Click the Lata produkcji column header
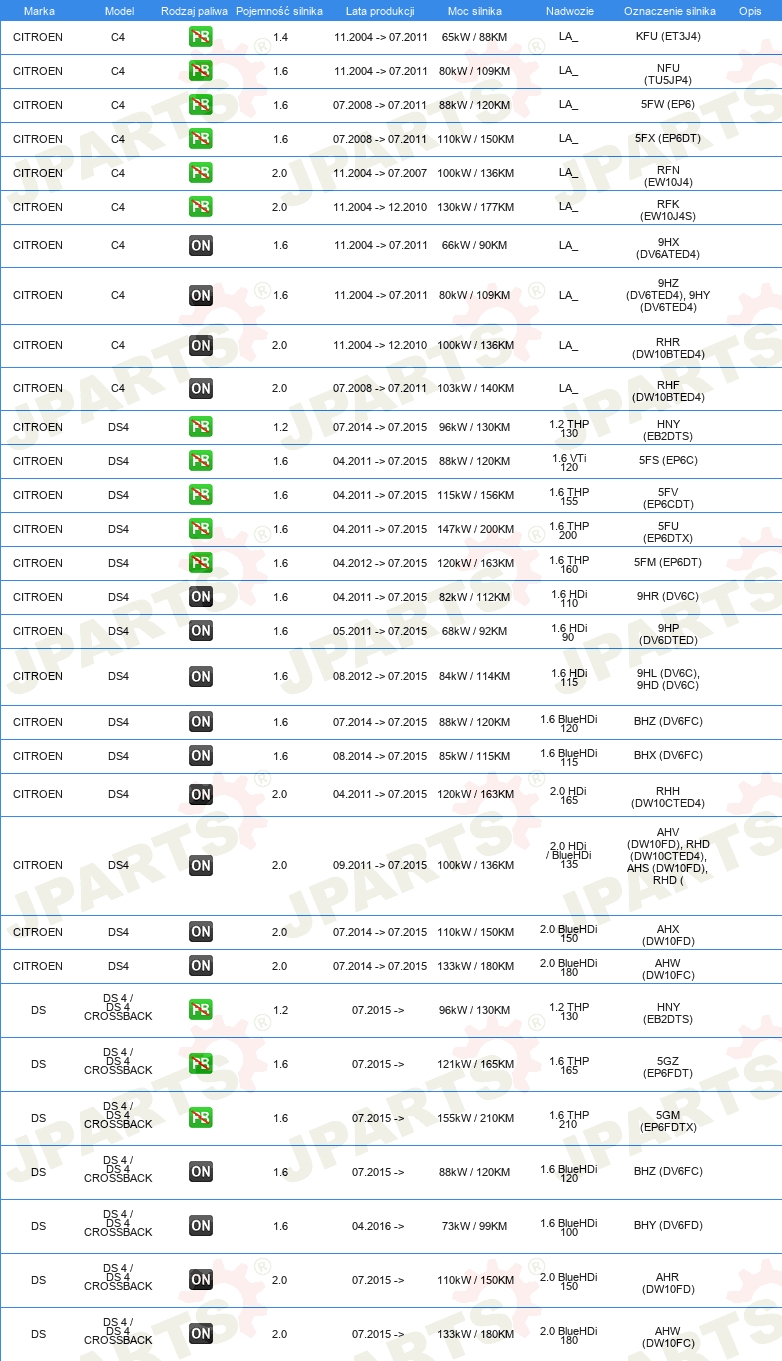 click(378, 11)
